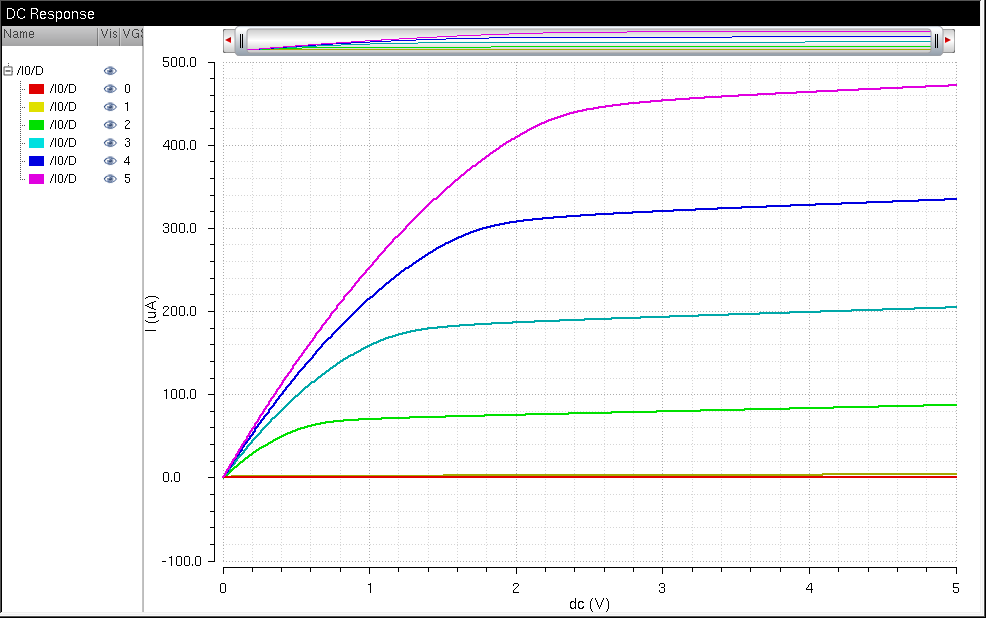The width and height of the screenshot is (986, 618).
Task: Toggle the eye icon for the /I0/D group
Action: [110, 71]
